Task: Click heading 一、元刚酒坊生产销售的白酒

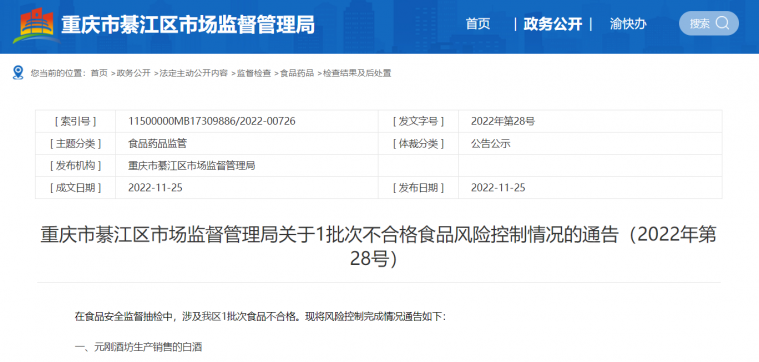Action: (x=138, y=347)
